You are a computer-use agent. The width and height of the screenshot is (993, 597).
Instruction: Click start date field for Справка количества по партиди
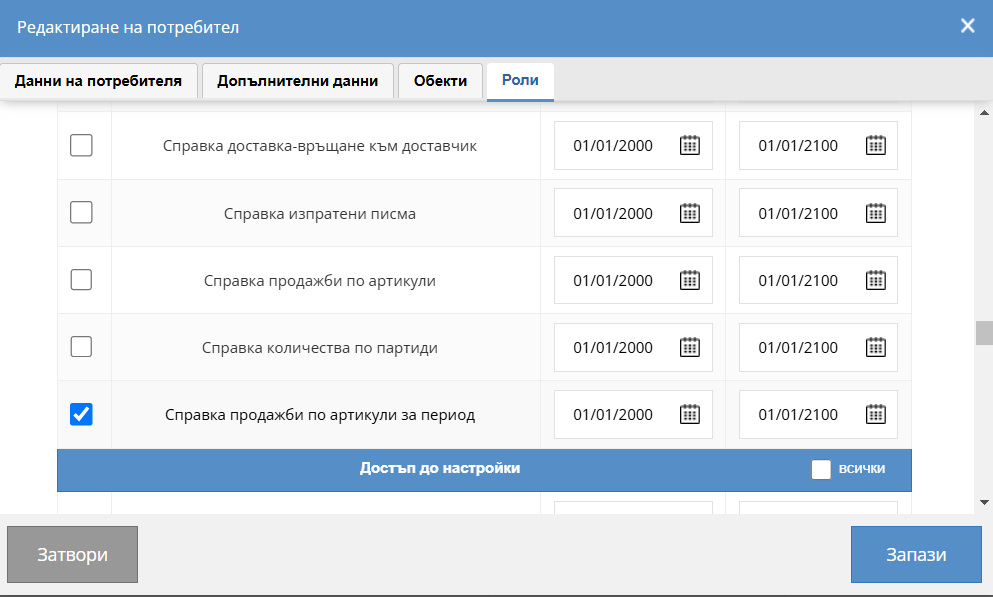(x=613, y=348)
